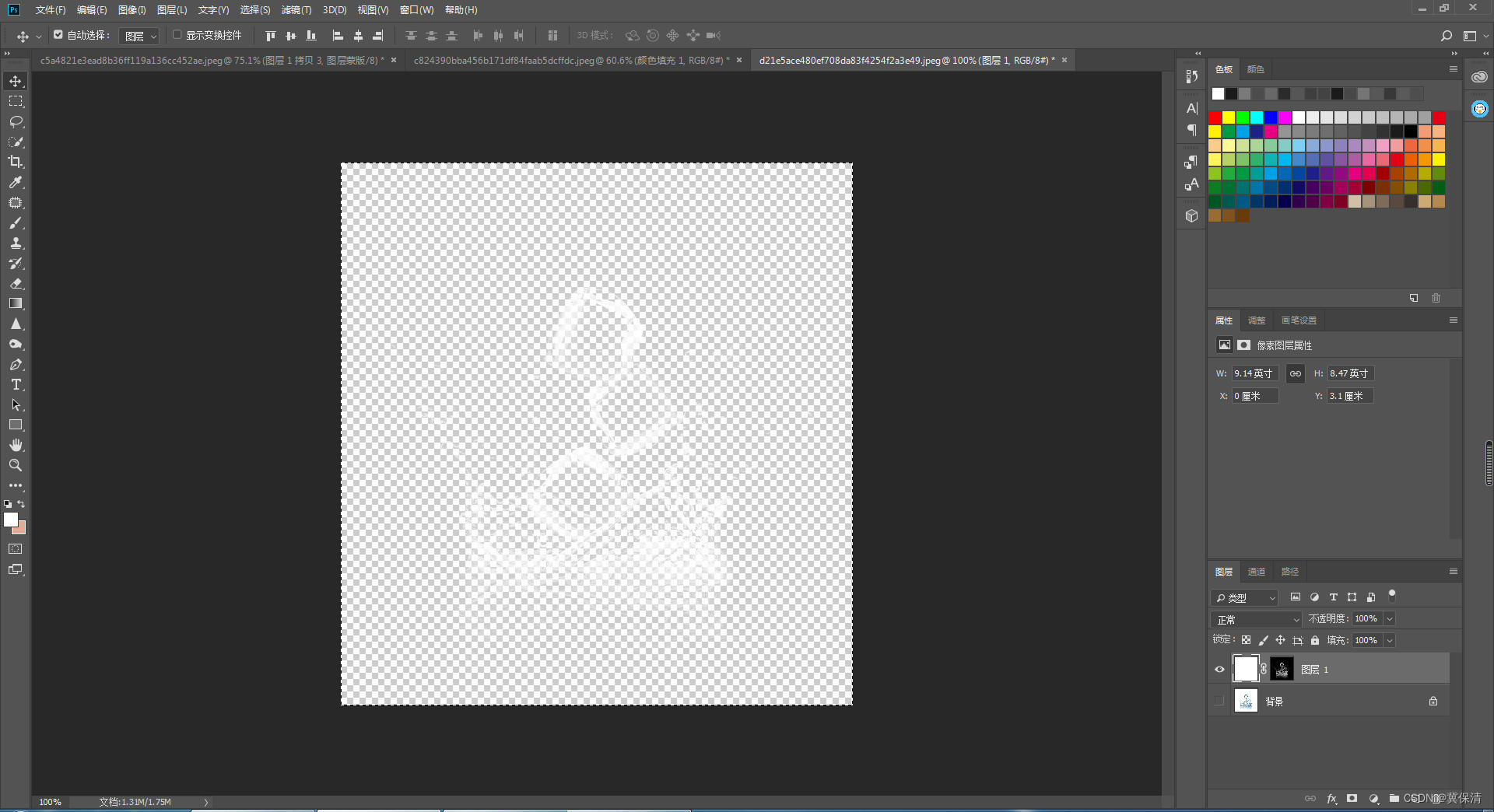Select the Move tool in toolbar
The height and width of the screenshot is (812, 1494).
16,81
